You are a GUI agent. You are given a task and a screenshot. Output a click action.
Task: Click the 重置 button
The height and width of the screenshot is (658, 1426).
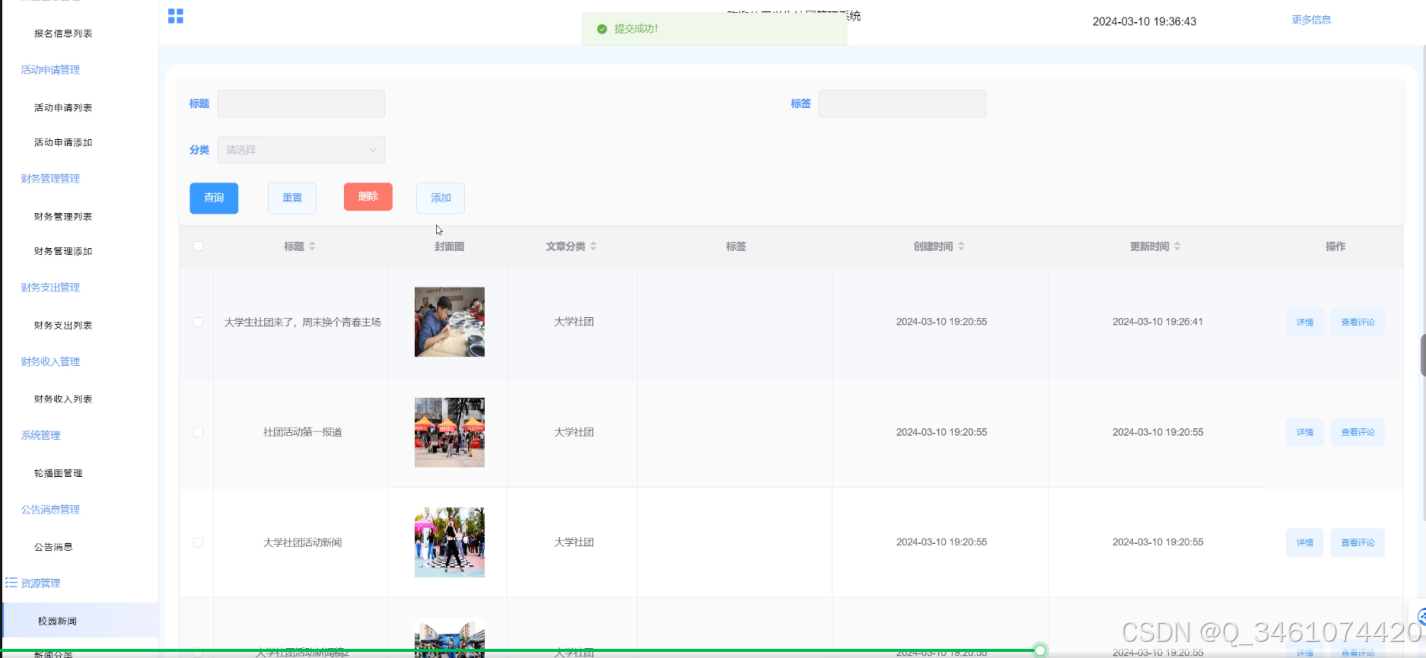pos(292,198)
